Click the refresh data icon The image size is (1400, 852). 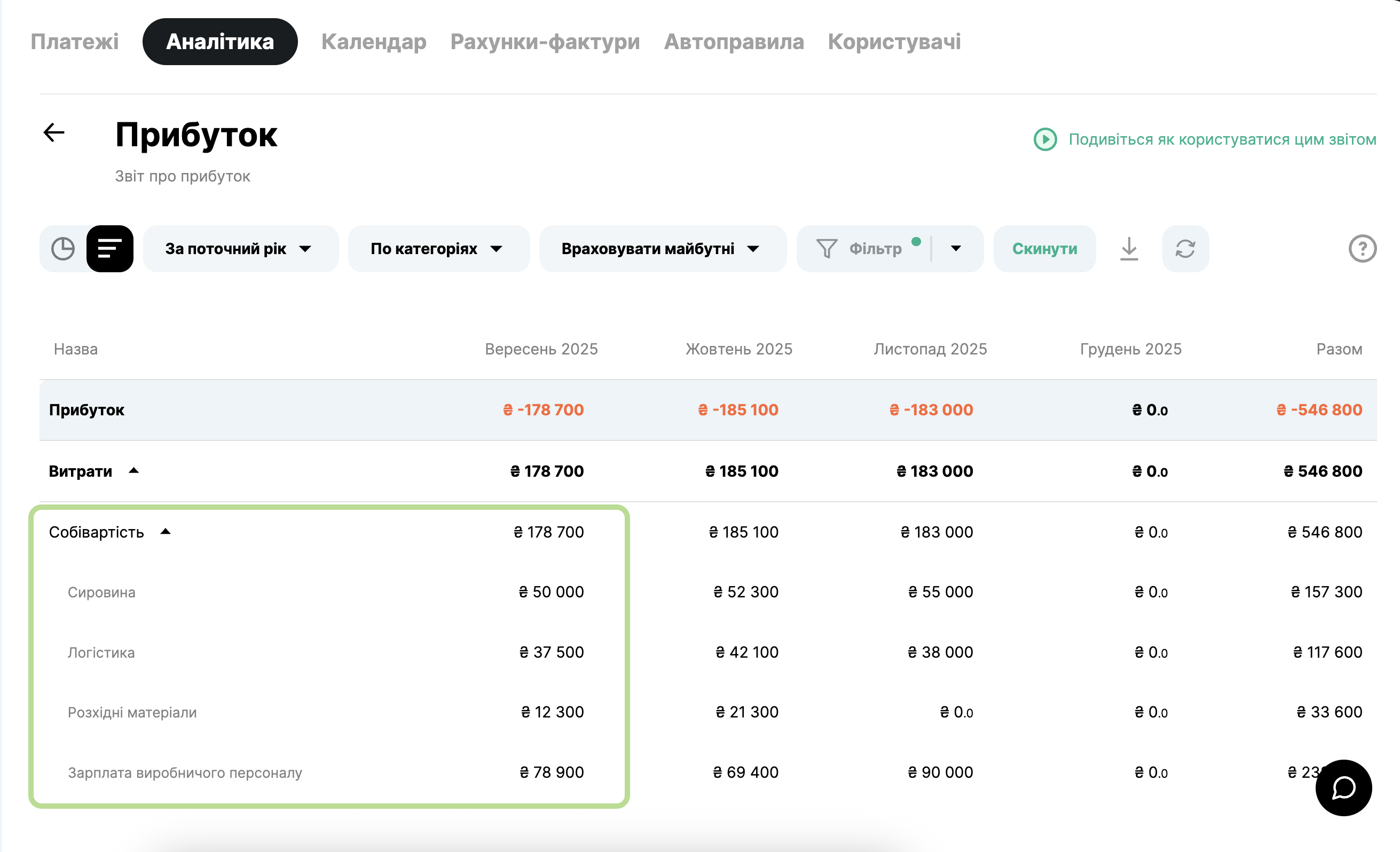[1185, 249]
